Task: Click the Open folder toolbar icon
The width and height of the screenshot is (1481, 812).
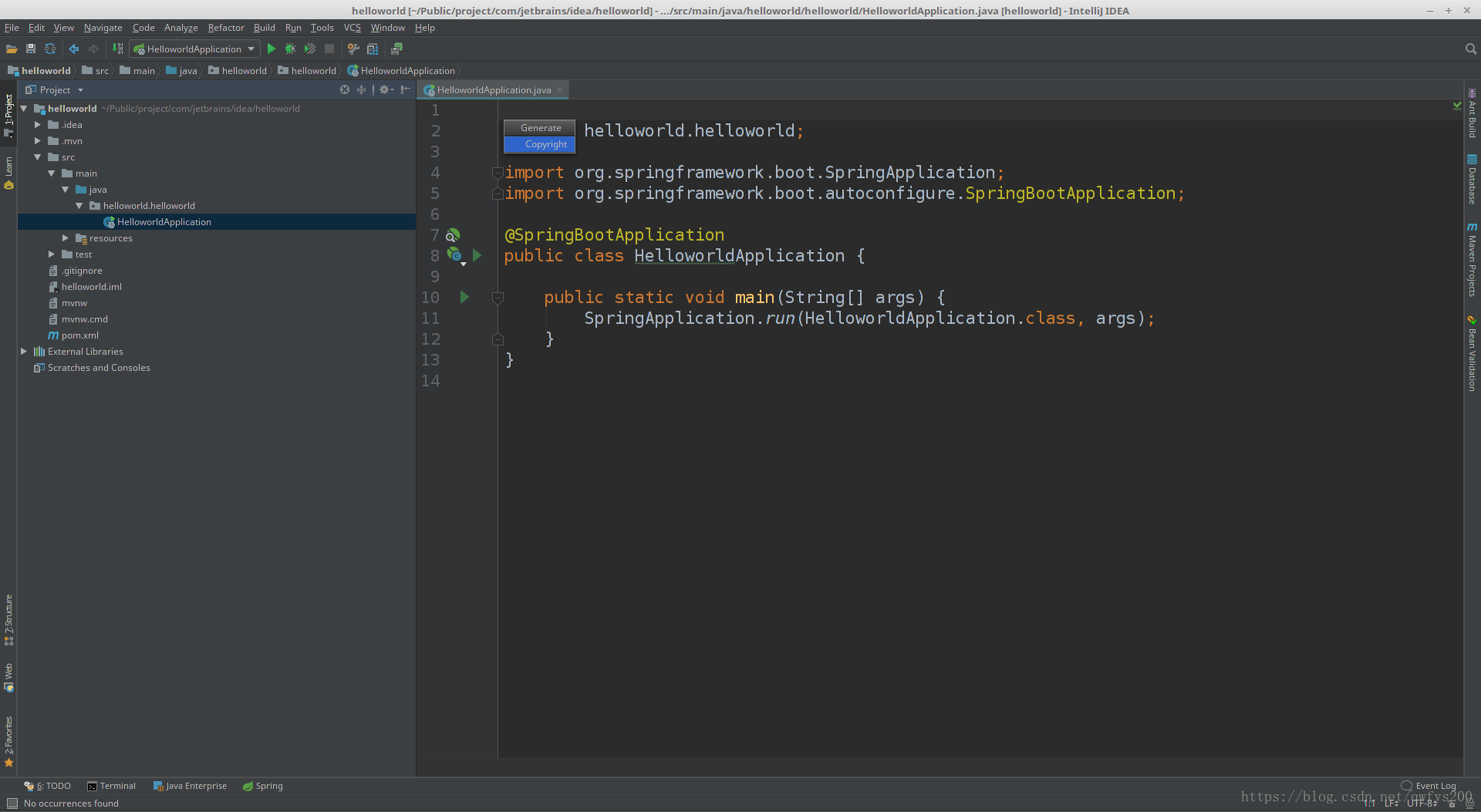Action: [x=12, y=49]
